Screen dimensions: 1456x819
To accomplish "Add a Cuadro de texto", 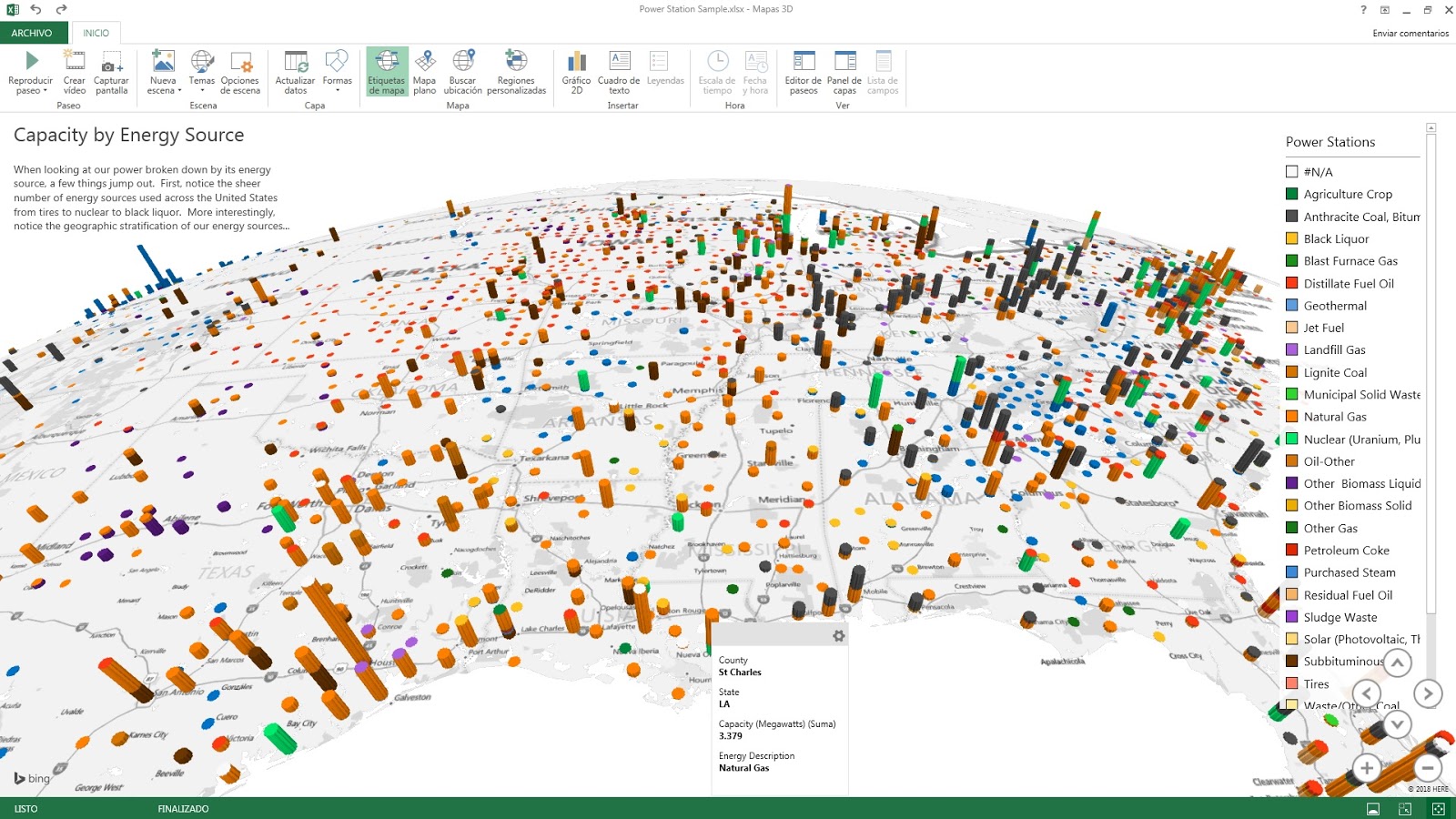I will [619, 72].
